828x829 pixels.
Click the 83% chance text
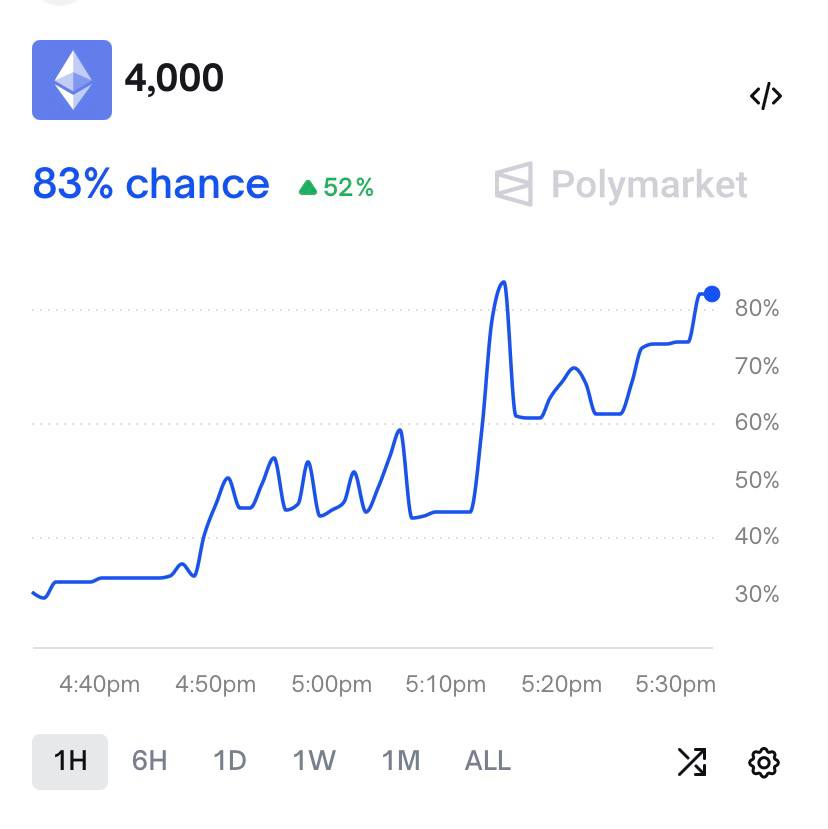(151, 185)
